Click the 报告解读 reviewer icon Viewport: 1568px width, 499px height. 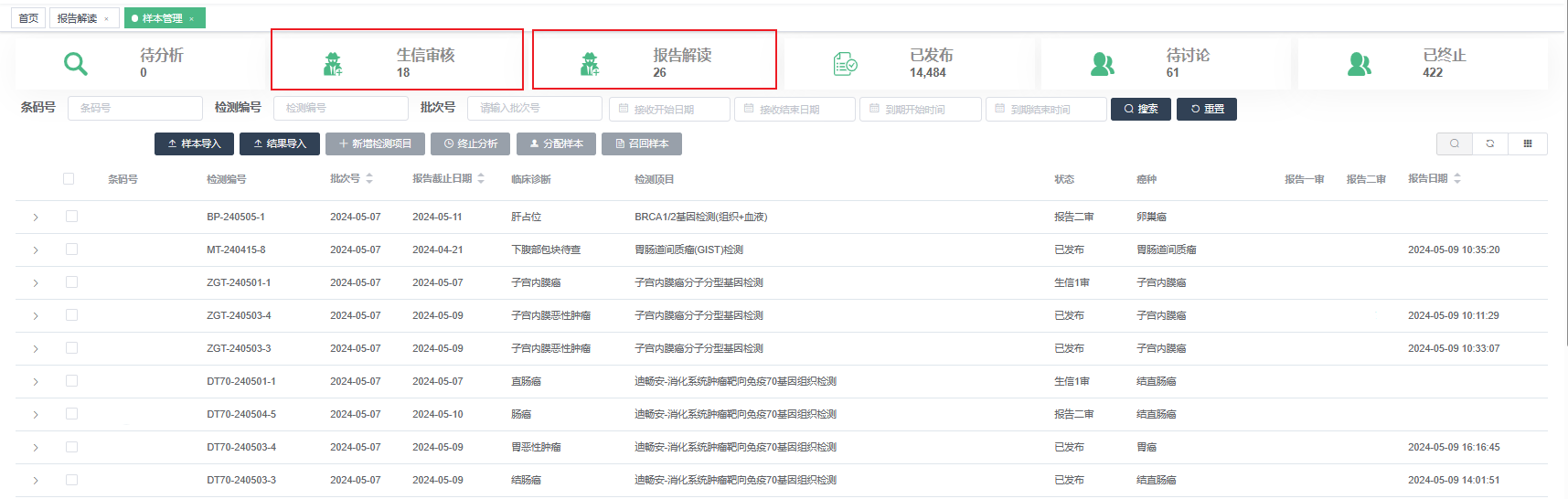click(590, 64)
